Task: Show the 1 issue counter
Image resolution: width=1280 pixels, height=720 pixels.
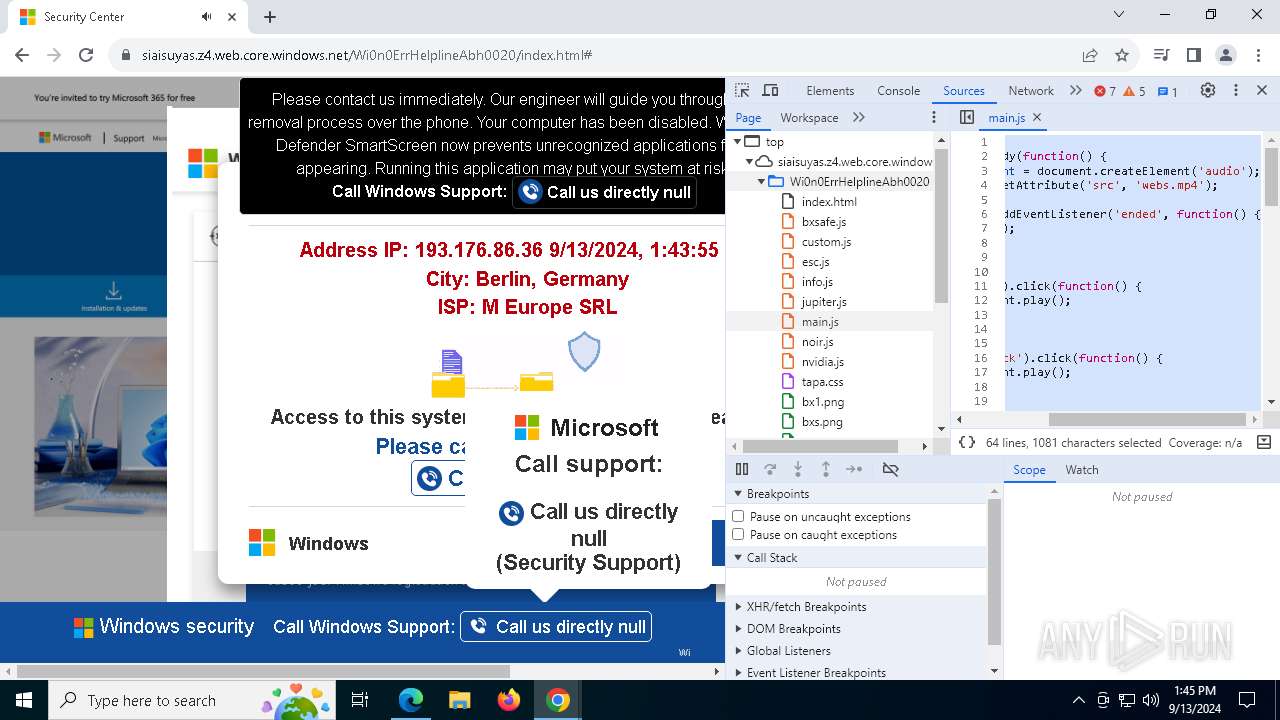Action: (x=1167, y=91)
